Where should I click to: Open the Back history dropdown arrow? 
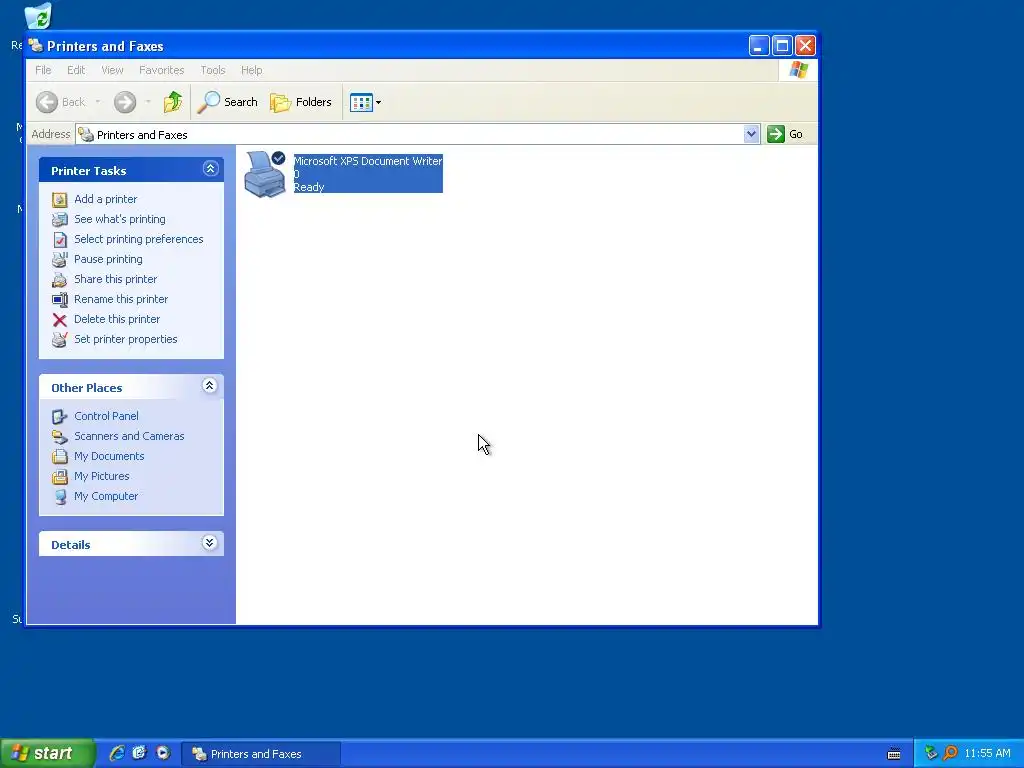(98, 102)
